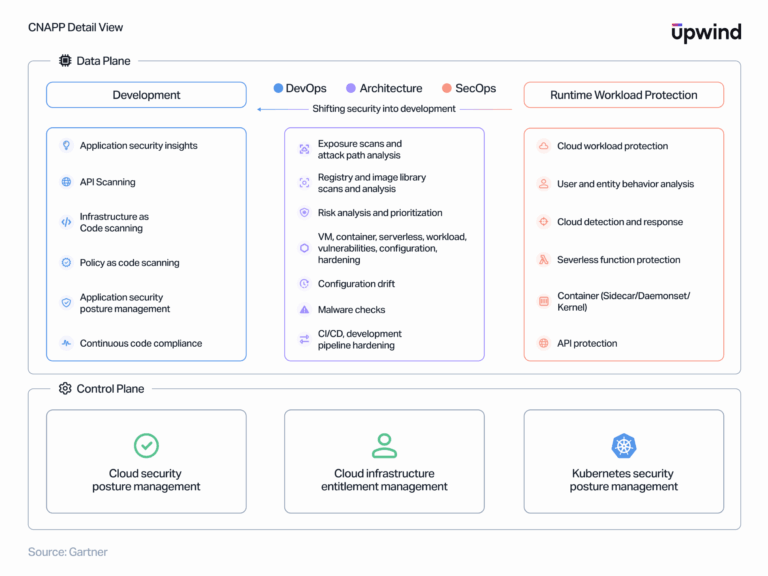Select the Development header box
The image size is (768, 576).
click(x=146, y=95)
